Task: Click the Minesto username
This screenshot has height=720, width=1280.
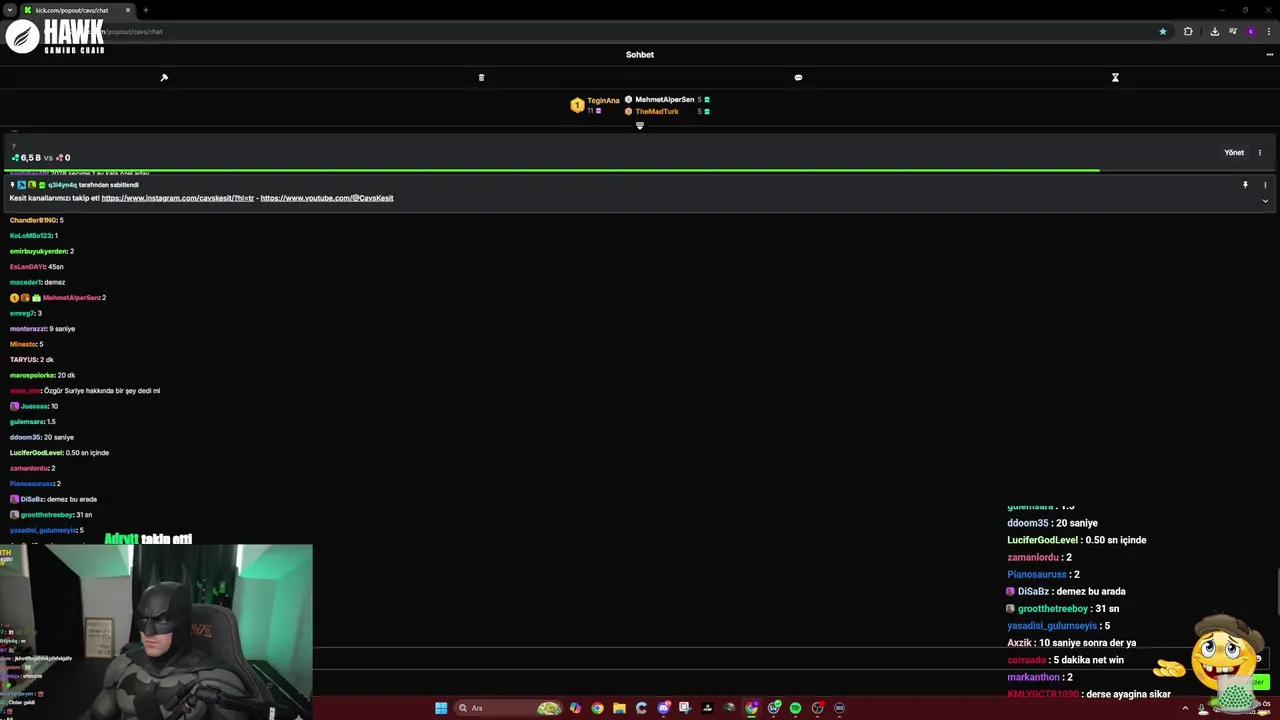Action: pyautogui.click(x=23, y=344)
